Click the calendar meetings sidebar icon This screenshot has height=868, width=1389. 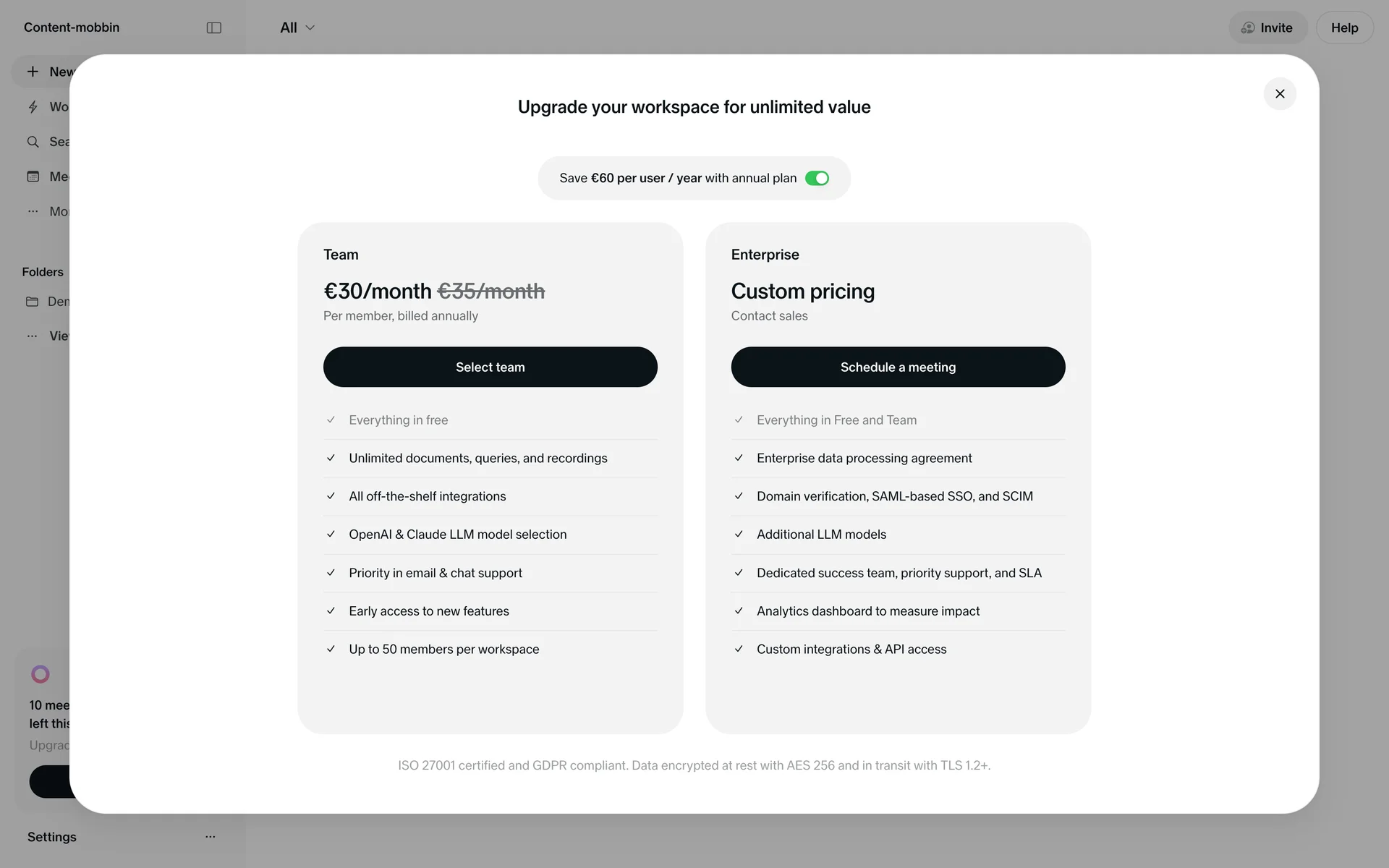[x=33, y=176]
